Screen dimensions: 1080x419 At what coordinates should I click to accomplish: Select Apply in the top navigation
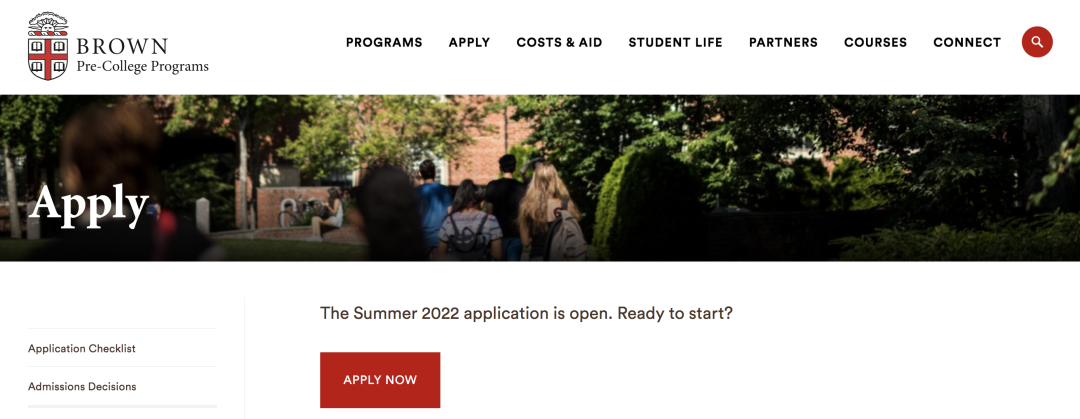point(469,43)
